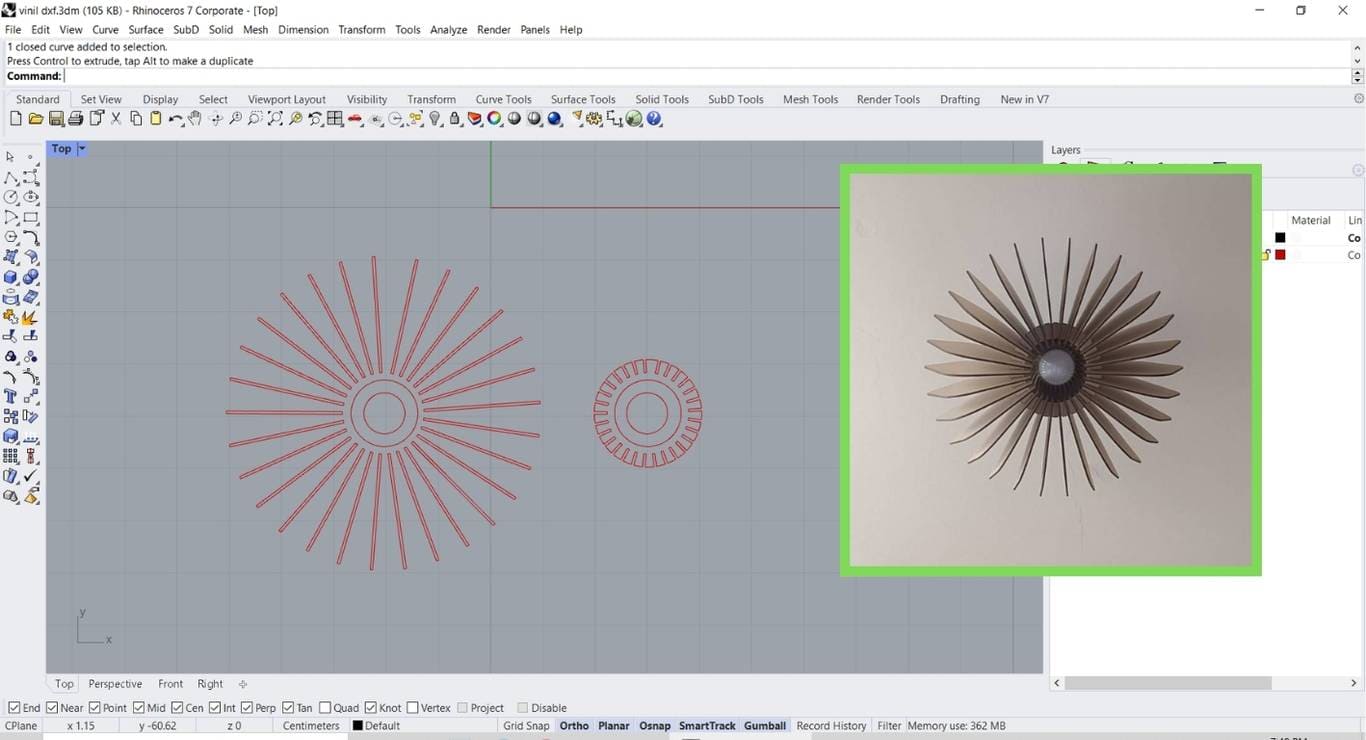The height and width of the screenshot is (740, 1366).
Task: Click the Boolean union spheres icon
Action: [31, 277]
